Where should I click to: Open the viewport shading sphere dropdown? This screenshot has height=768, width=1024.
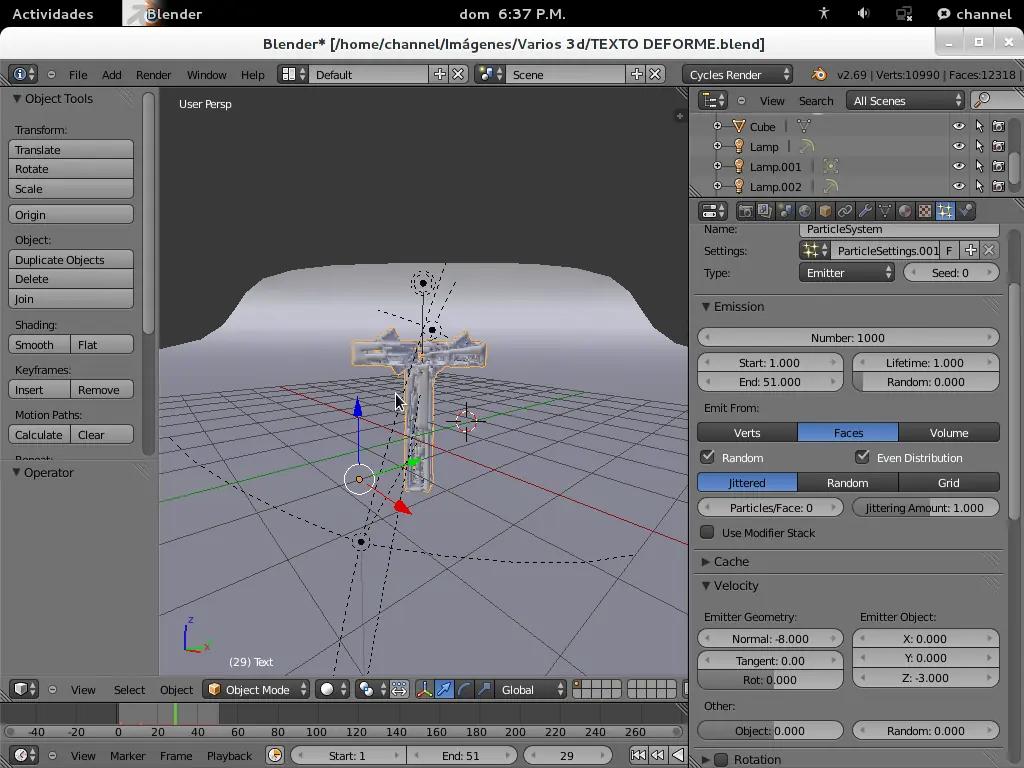point(332,690)
